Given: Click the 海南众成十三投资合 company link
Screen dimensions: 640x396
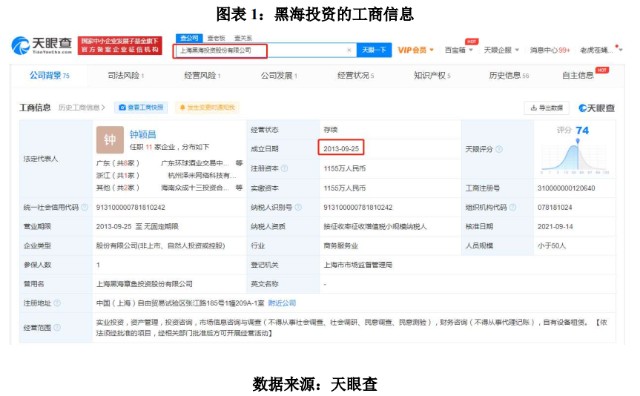Looking at the screenshot, I should (194, 188).
